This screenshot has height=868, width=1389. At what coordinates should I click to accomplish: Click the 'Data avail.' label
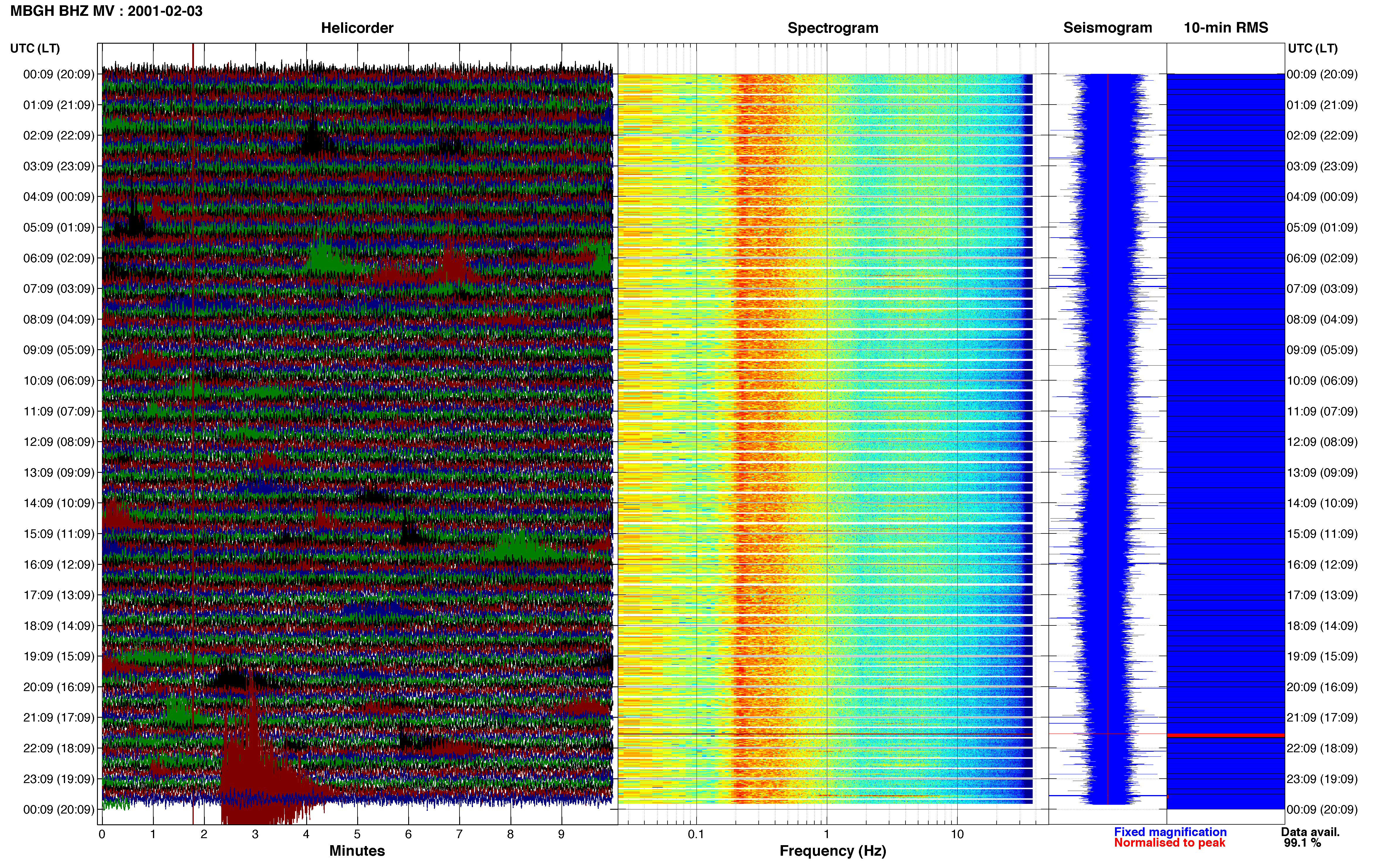pos(1310,832)
